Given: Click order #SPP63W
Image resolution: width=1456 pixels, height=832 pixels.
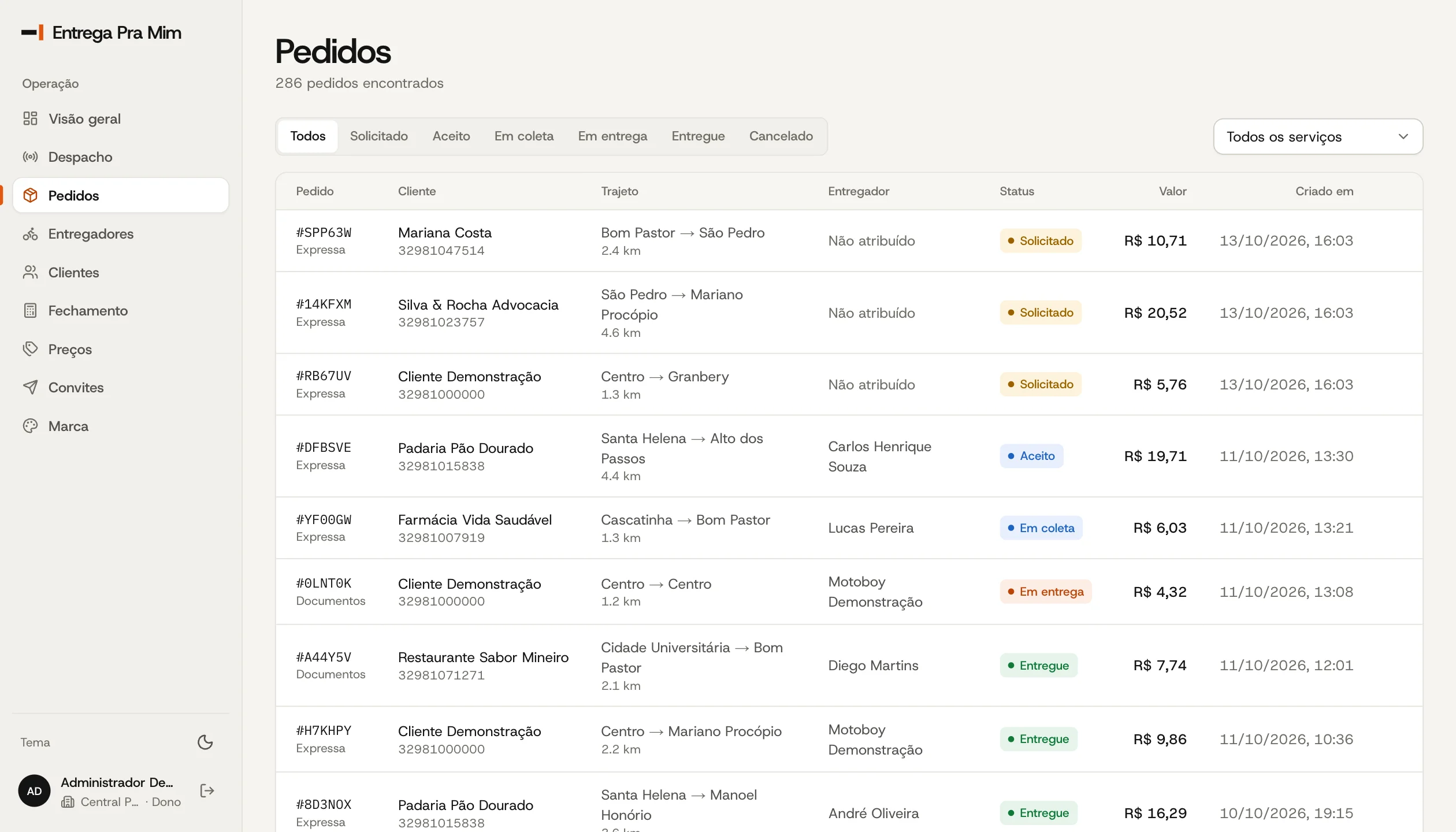Looking at the screenshot, I should click(x=324, y=232).
